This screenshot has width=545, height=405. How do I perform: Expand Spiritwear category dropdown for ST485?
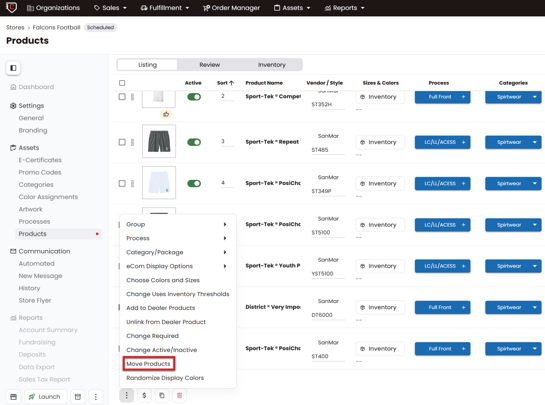click(x=535, y=142)
